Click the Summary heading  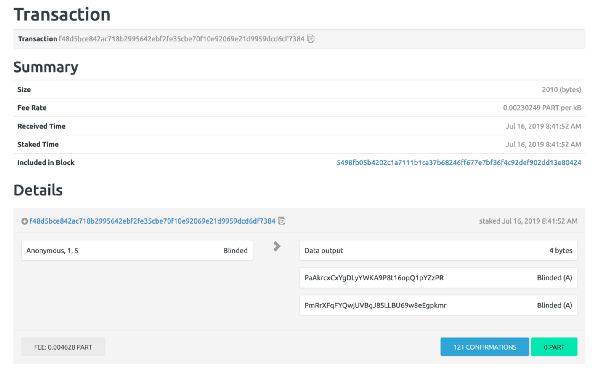coord(46,67)
